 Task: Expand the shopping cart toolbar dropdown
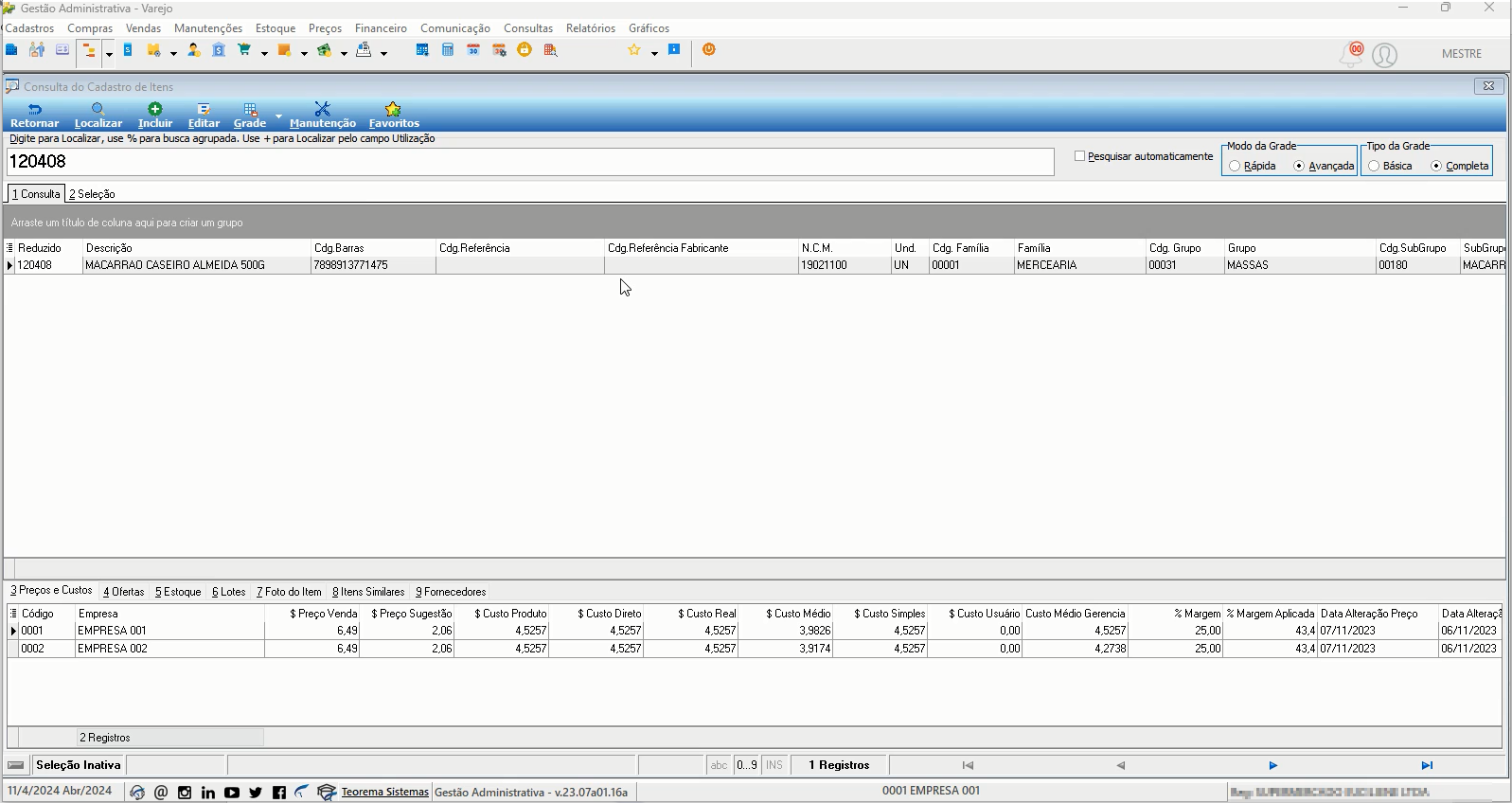tap(264, 53)
